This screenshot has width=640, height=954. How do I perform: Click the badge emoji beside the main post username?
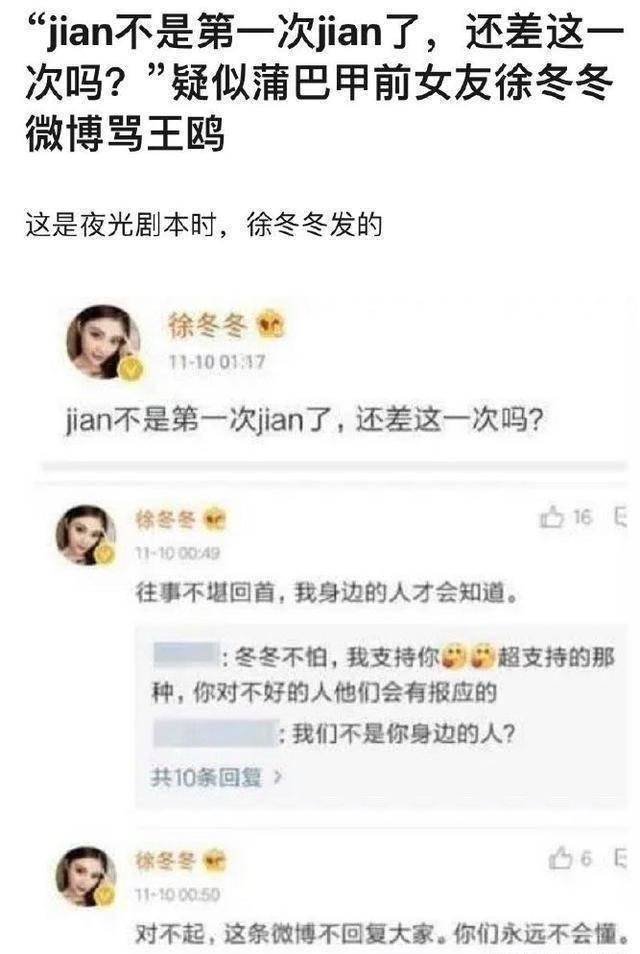[x=271, y=325]
